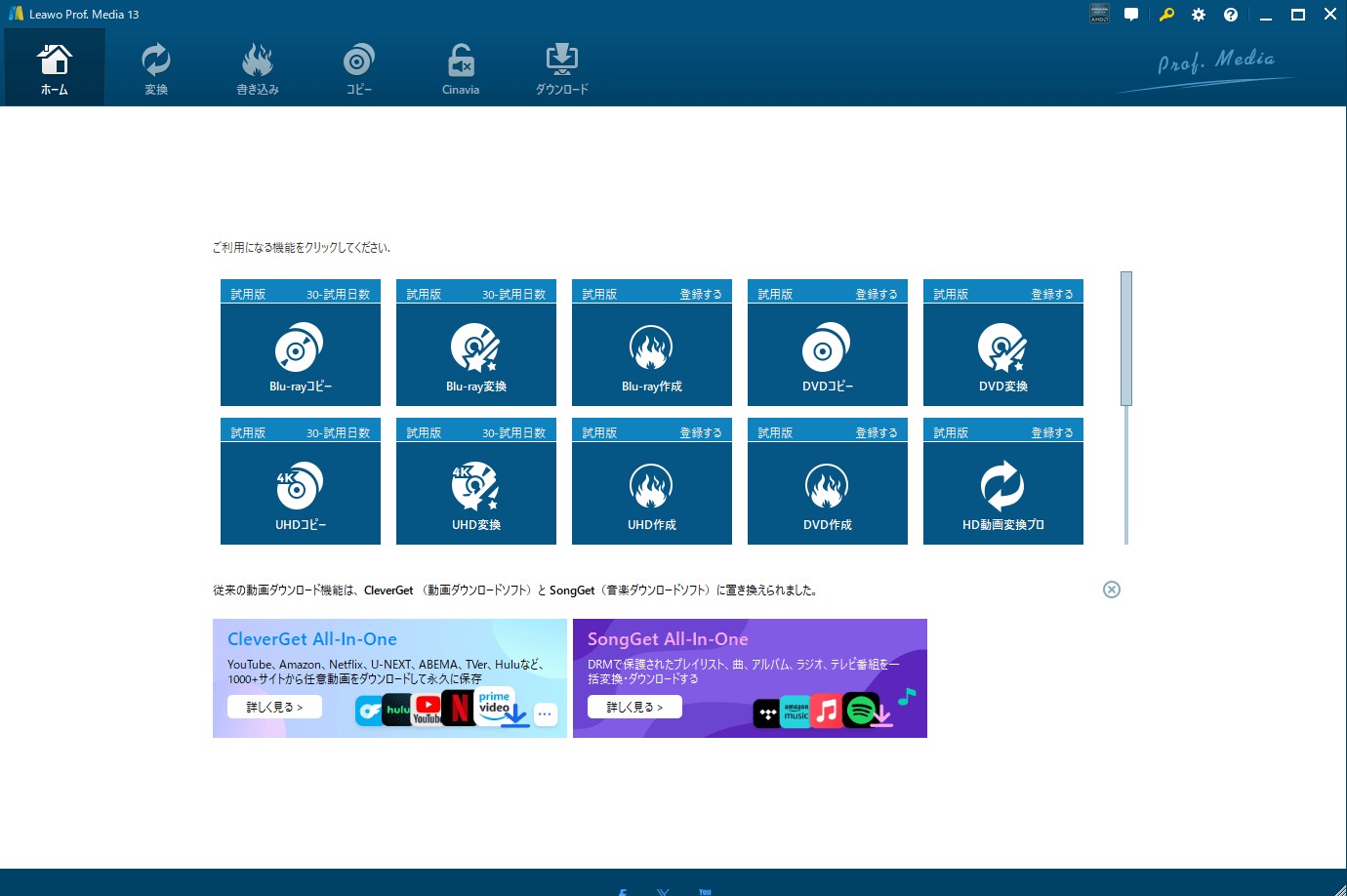Open settings with the gear icon

point(1199,15)
